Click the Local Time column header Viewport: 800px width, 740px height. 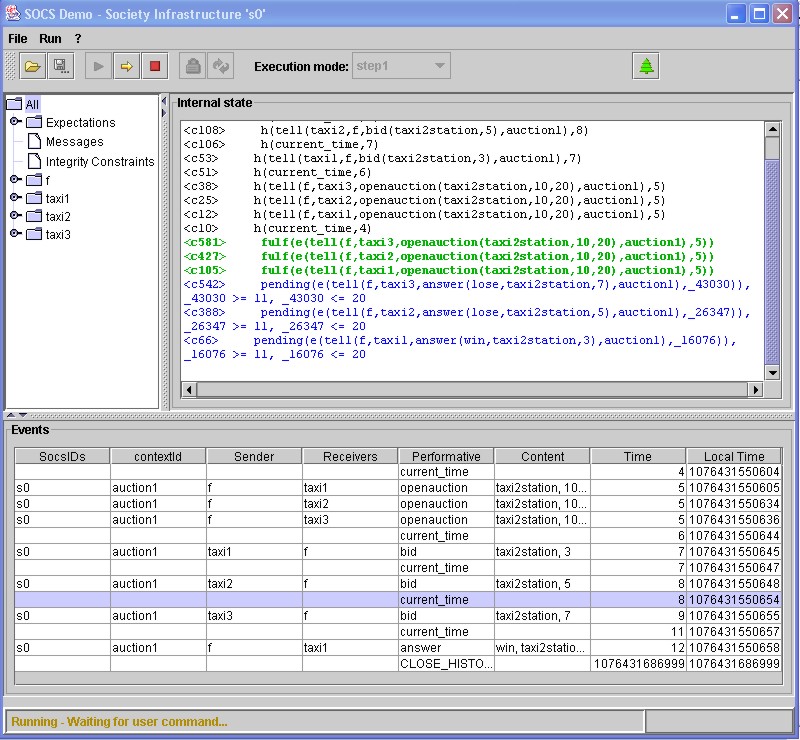[733, 456]
